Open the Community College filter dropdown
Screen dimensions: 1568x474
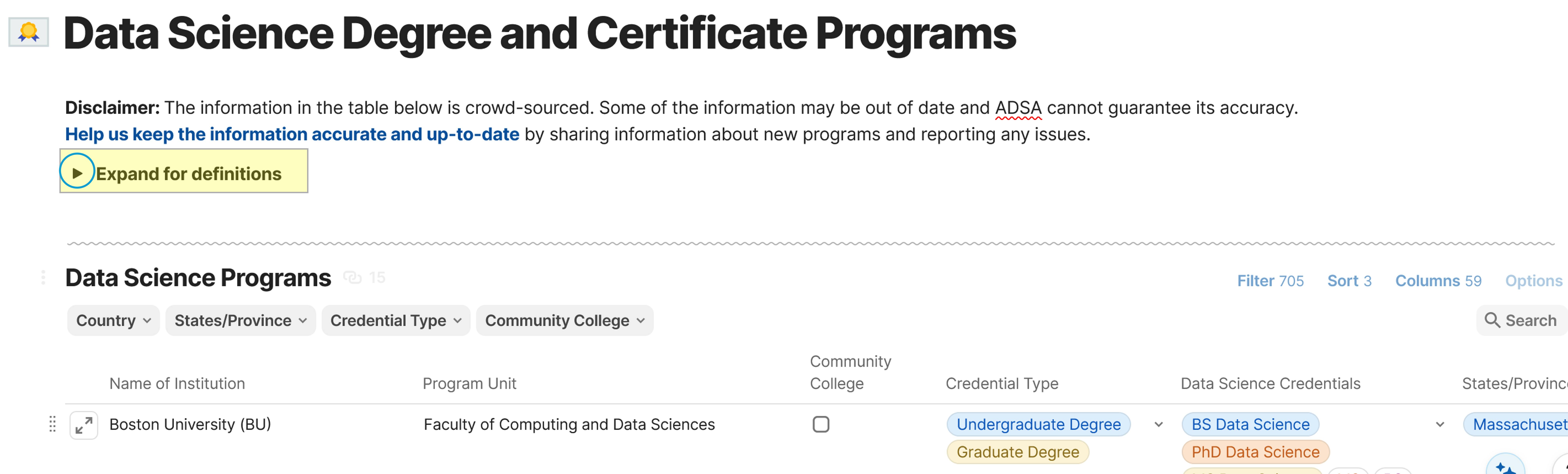(564, 320)
